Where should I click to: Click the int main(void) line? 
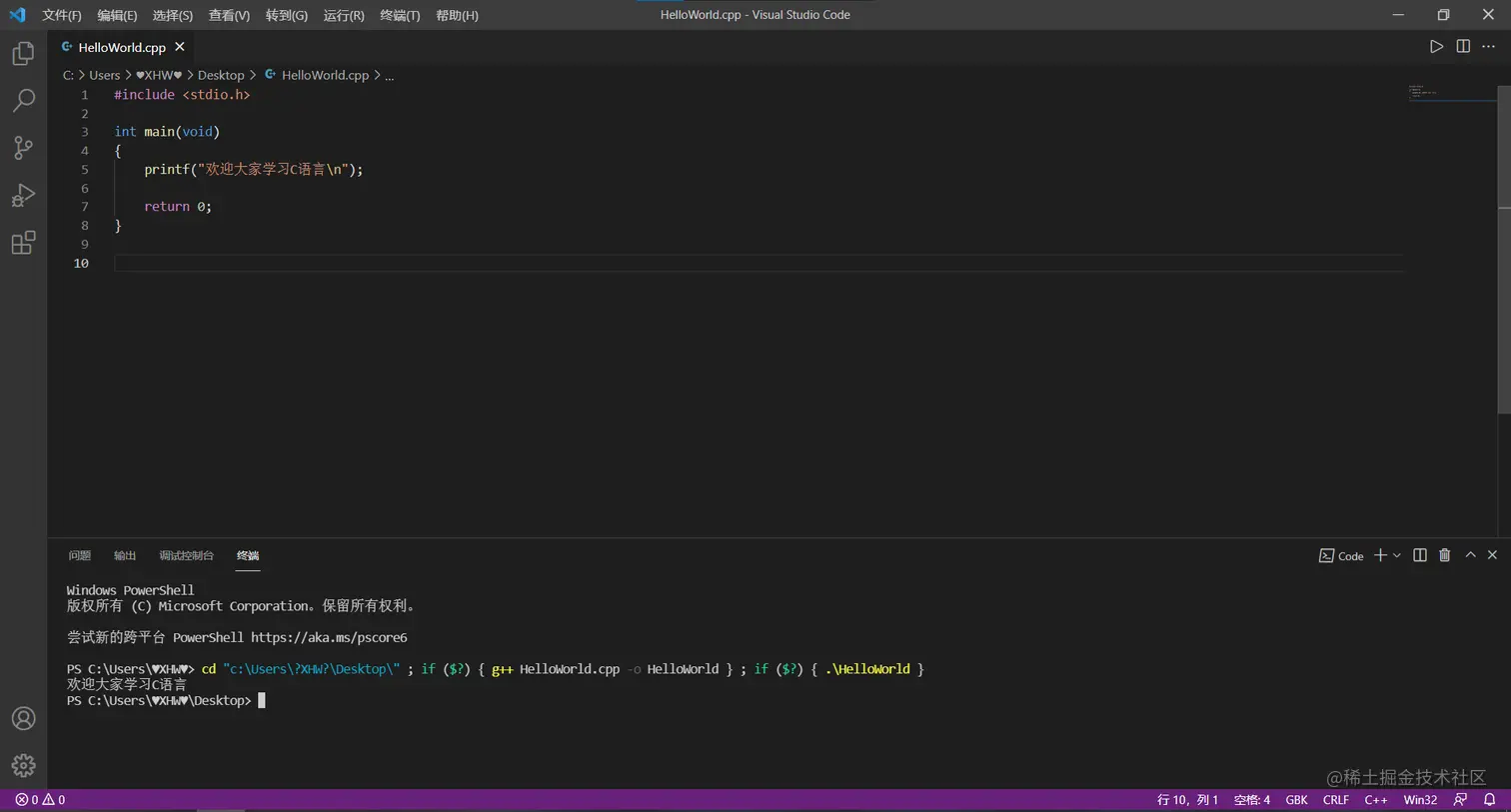click(x=167, y=132)
